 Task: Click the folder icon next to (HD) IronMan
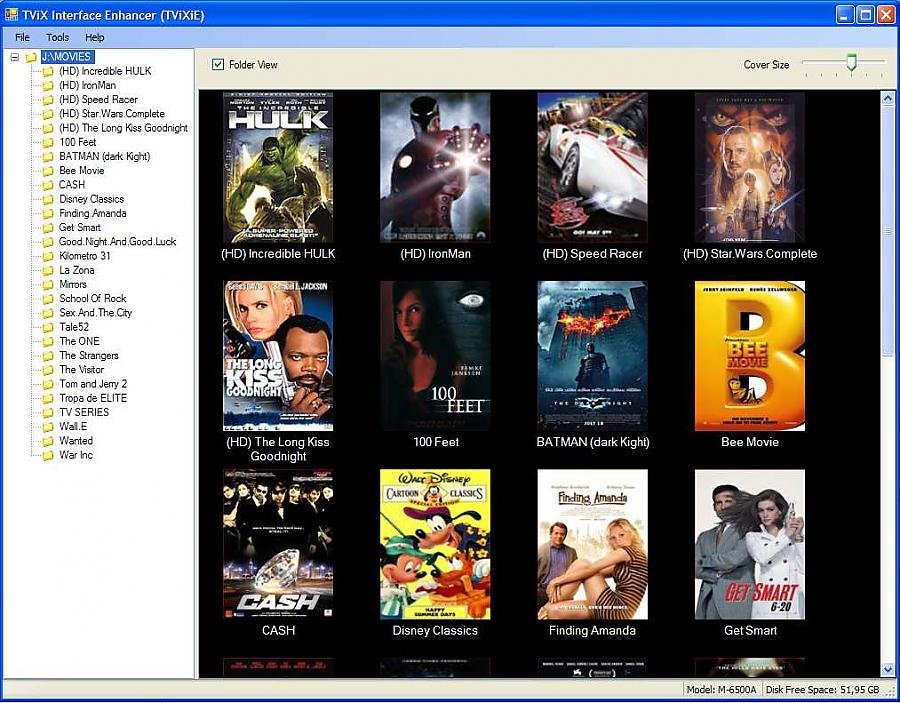[48, 86]
